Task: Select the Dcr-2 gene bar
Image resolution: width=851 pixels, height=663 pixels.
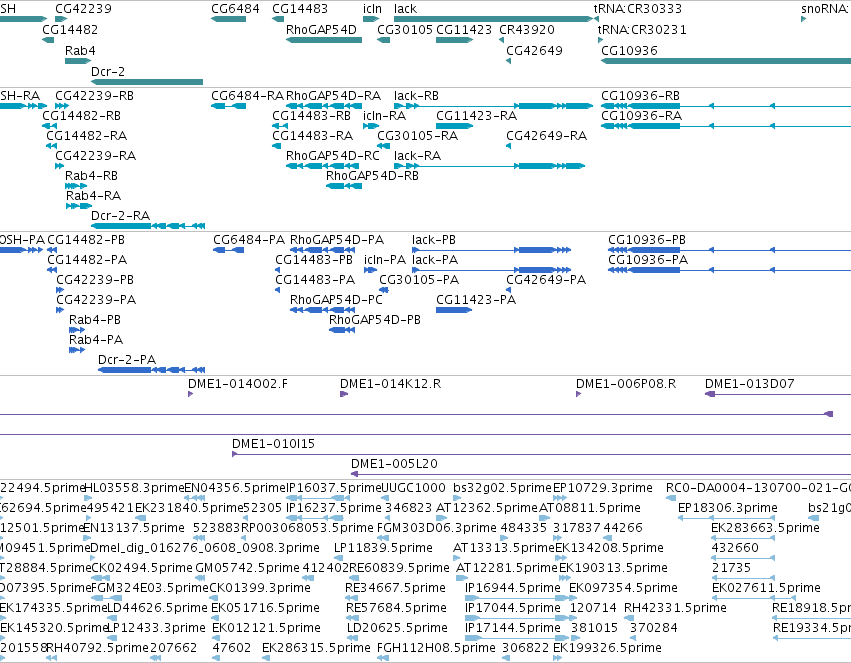Action: (x=147, y=82)
